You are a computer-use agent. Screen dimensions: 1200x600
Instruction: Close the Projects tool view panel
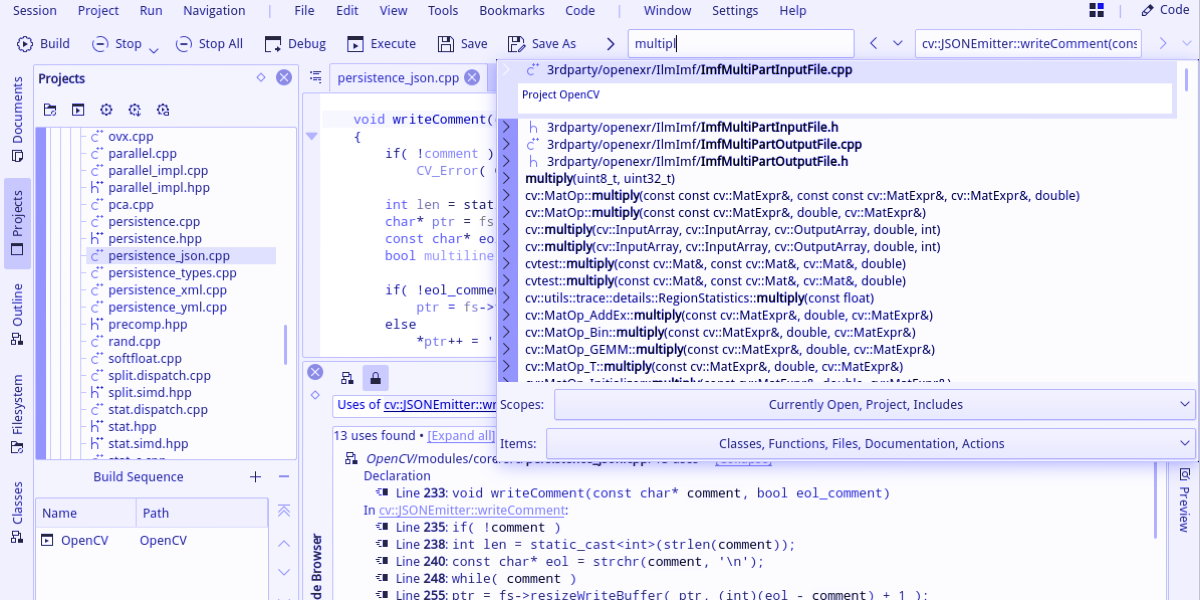pyautogui.click(x=284, y=78)
